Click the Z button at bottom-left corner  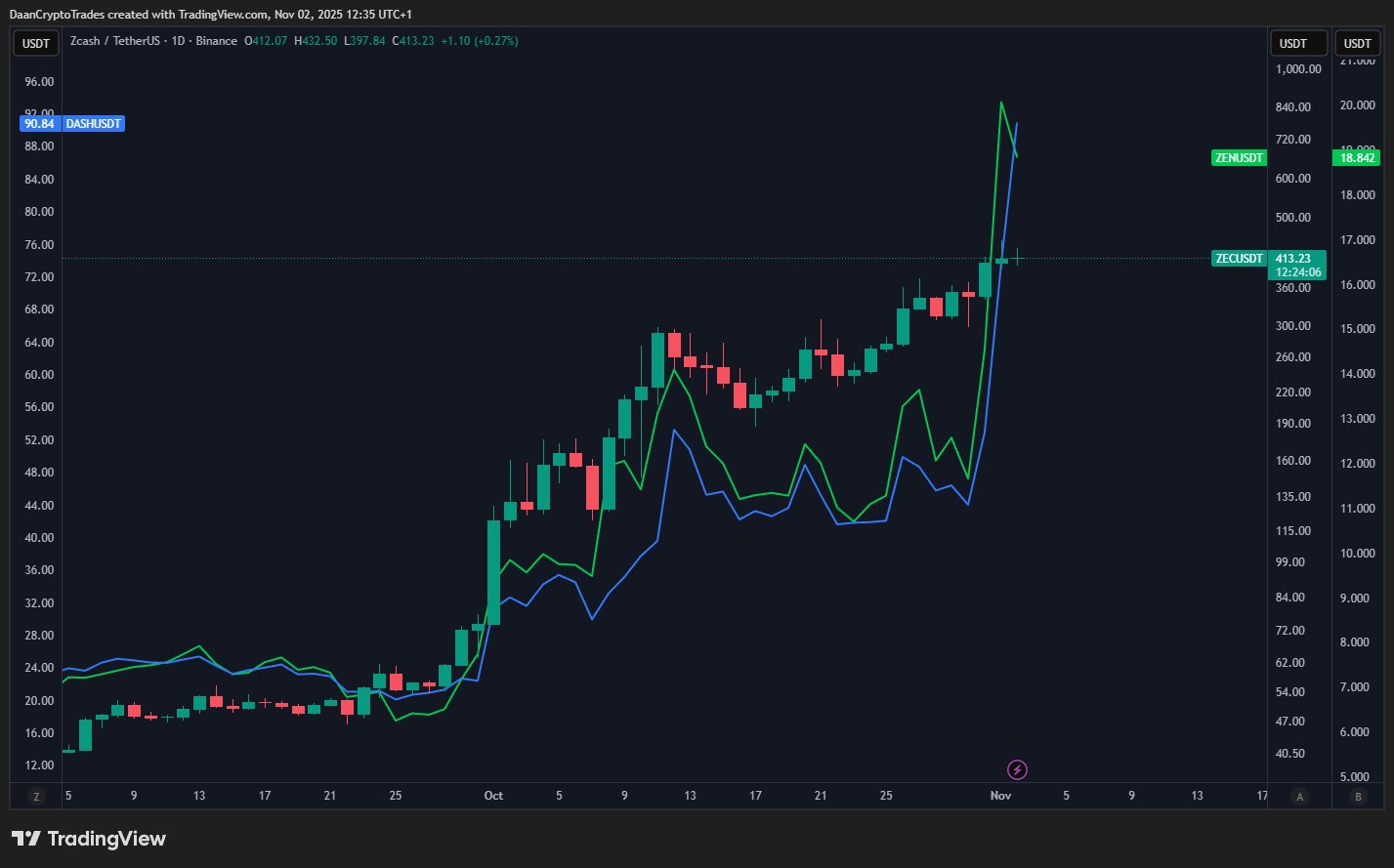(36, 796)
